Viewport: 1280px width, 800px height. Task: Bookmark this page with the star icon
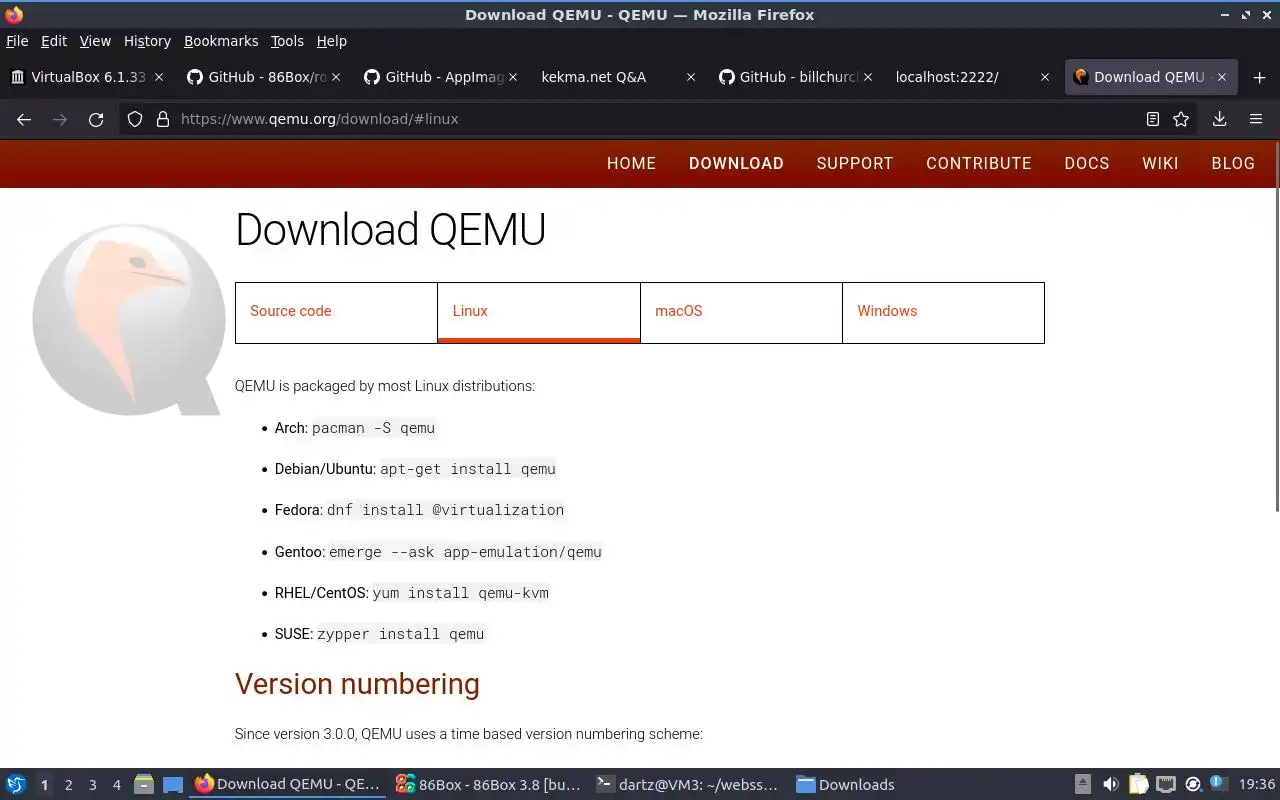1181,119
